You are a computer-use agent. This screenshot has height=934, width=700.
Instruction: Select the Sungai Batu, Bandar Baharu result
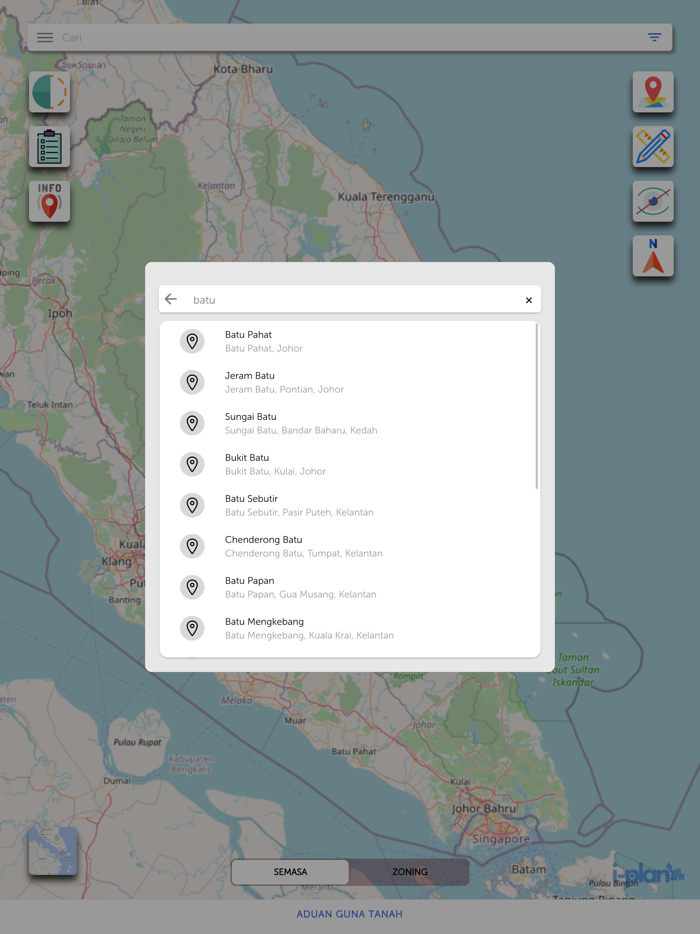pos(350,424)
